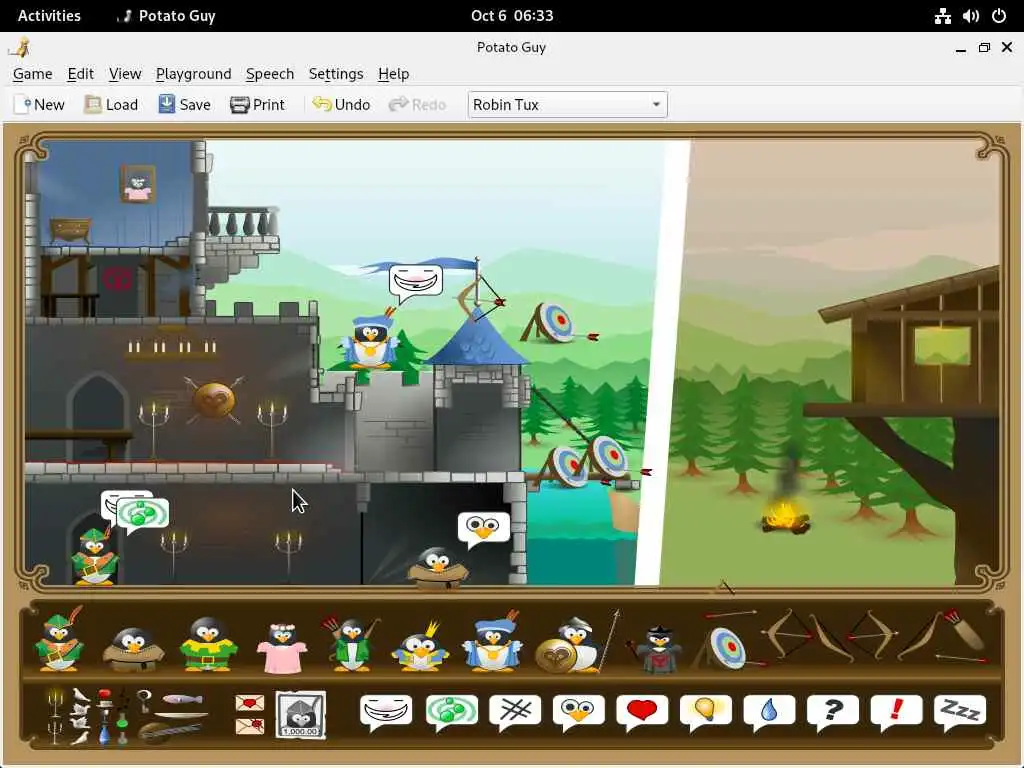Open the clock and calendar at Oct 6 06:33
Image resolution: width=1024 pixels, height=768 pixels.
(x=512, y=16)
